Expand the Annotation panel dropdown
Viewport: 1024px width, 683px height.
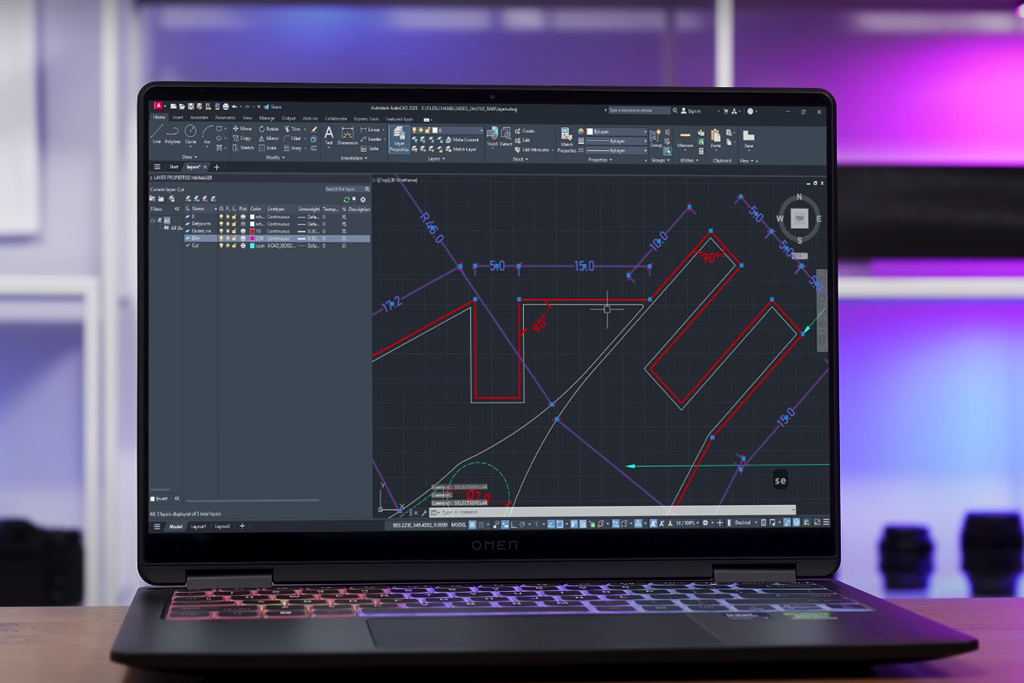pos(354,158)
